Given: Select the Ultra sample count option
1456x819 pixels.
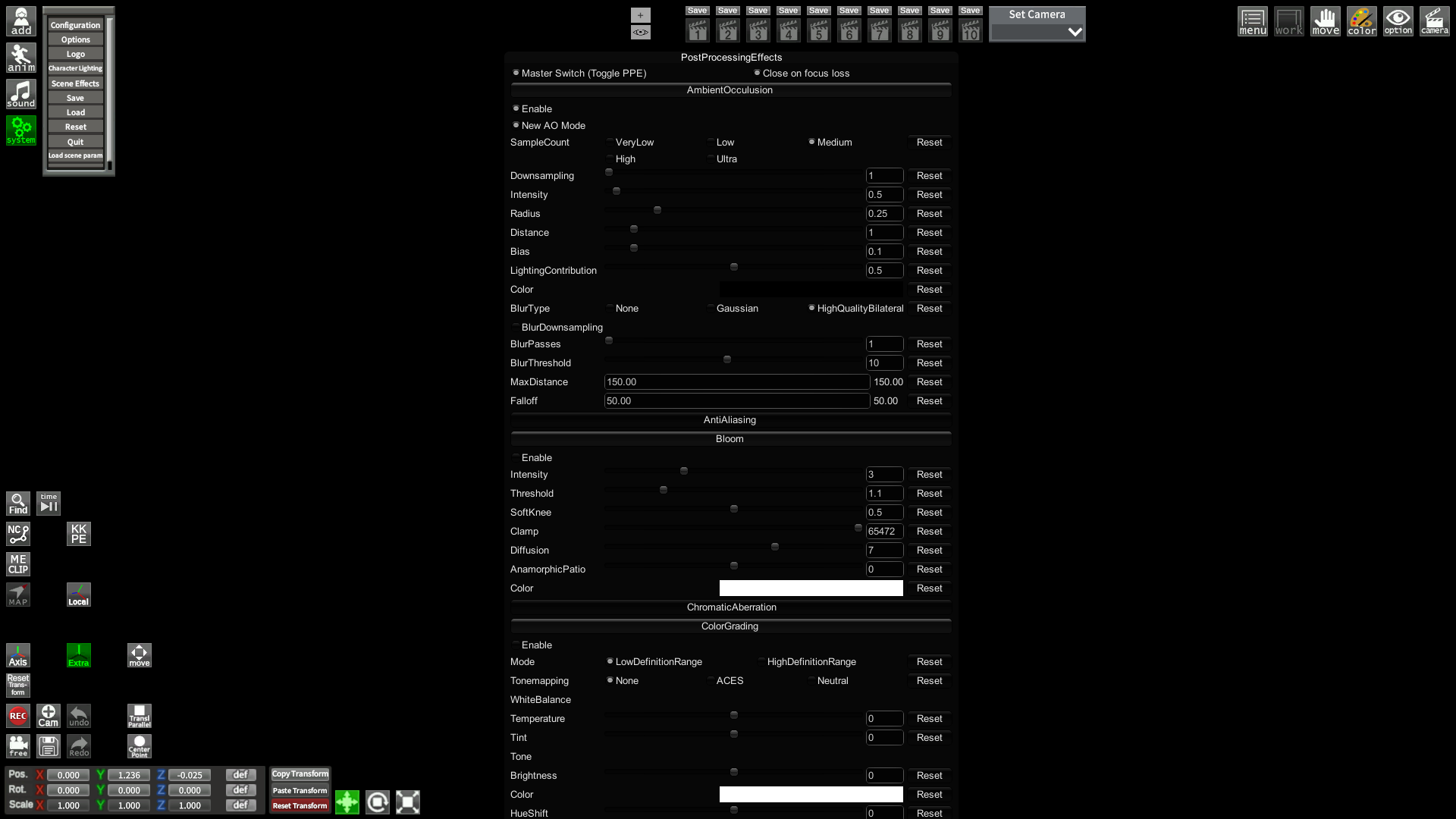Looking at the screenshot, I should [711, 158].
